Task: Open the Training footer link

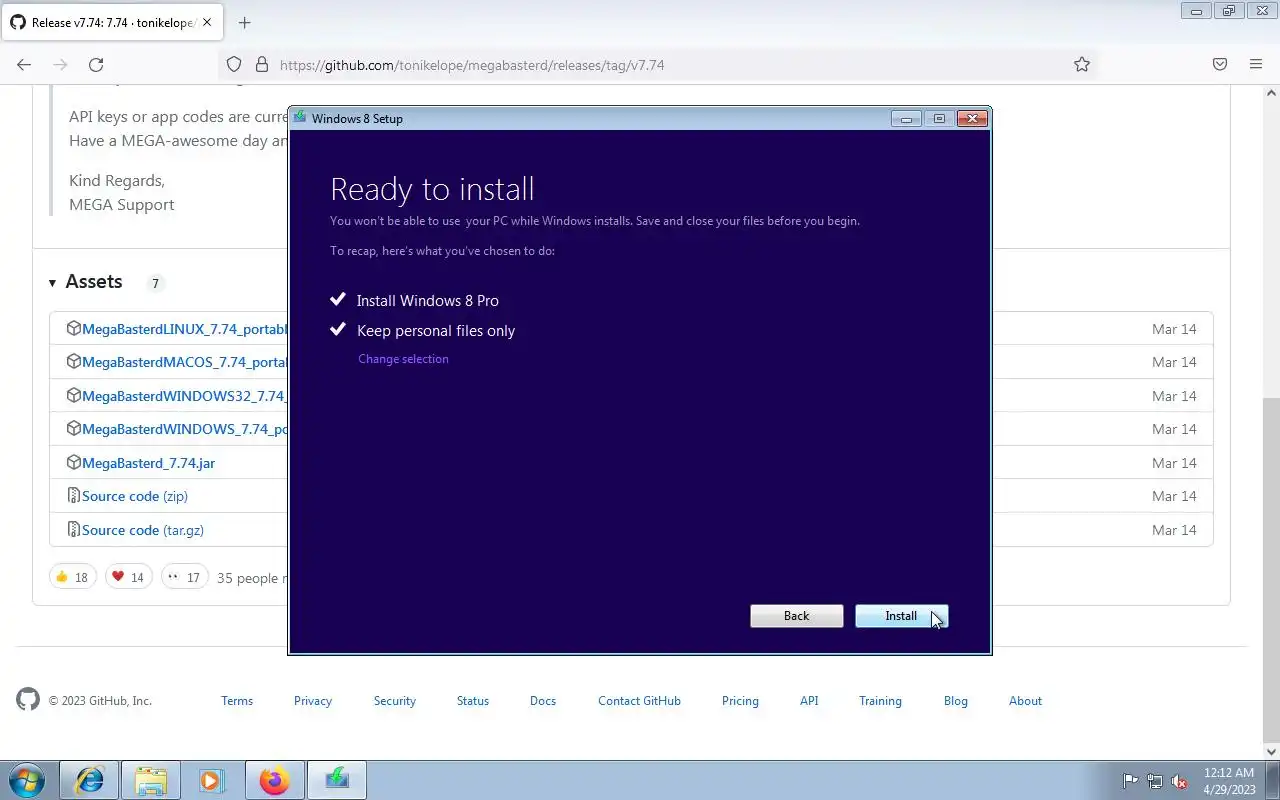Action: point(880,701)
